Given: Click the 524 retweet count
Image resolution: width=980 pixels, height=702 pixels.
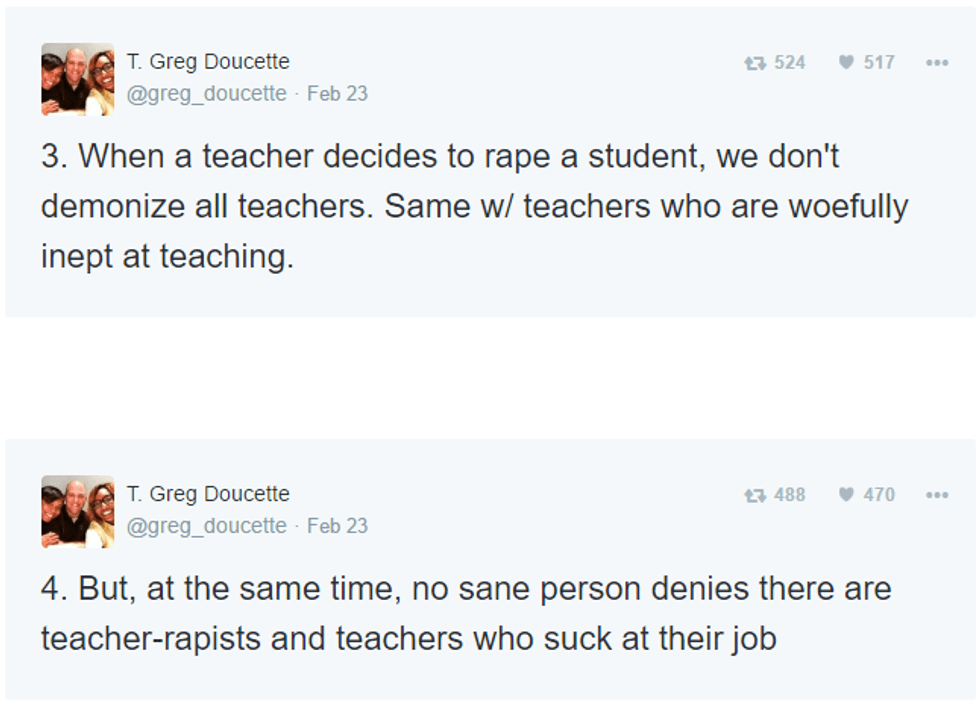Looking at the screenshot, I should [x=789, y=63].
